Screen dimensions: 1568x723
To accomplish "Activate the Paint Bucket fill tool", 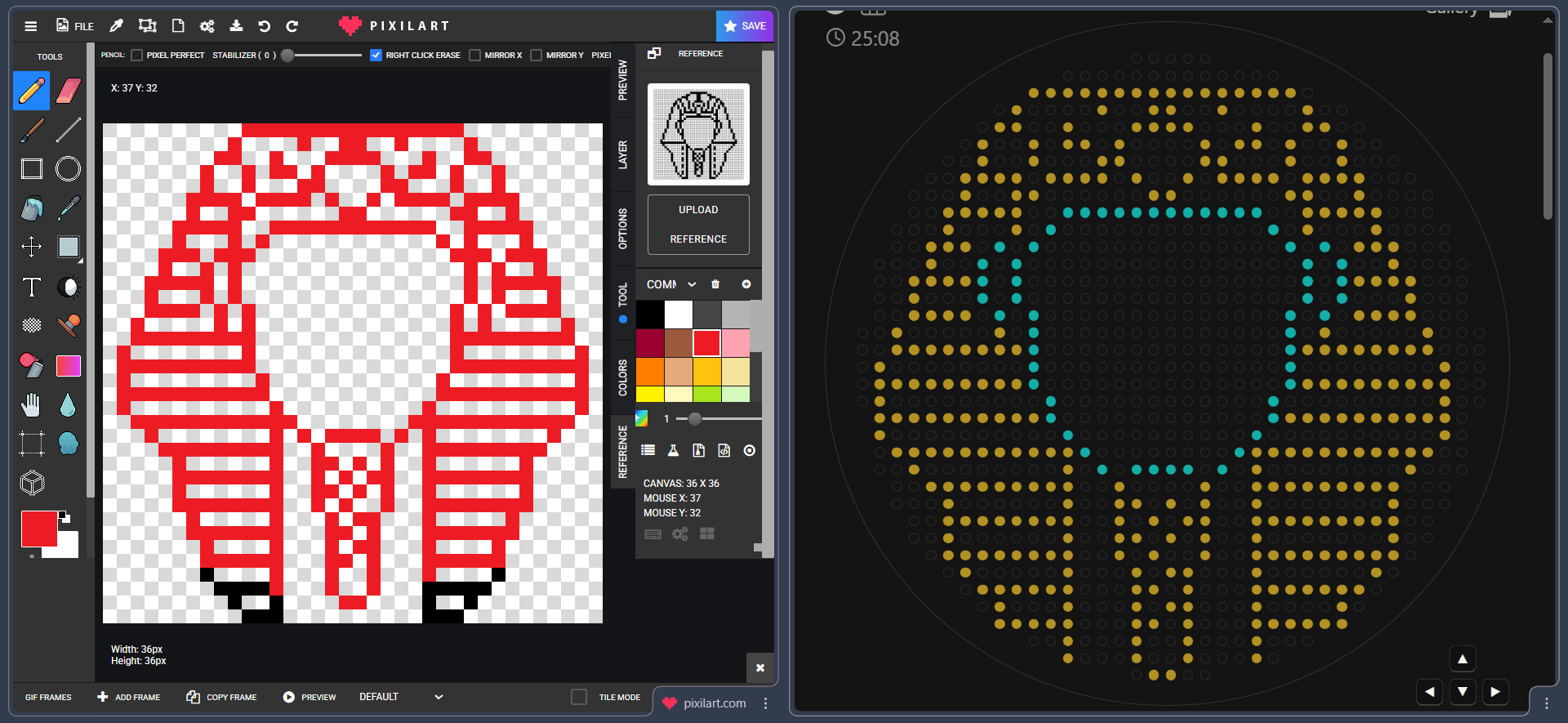I will coord(32,208).
